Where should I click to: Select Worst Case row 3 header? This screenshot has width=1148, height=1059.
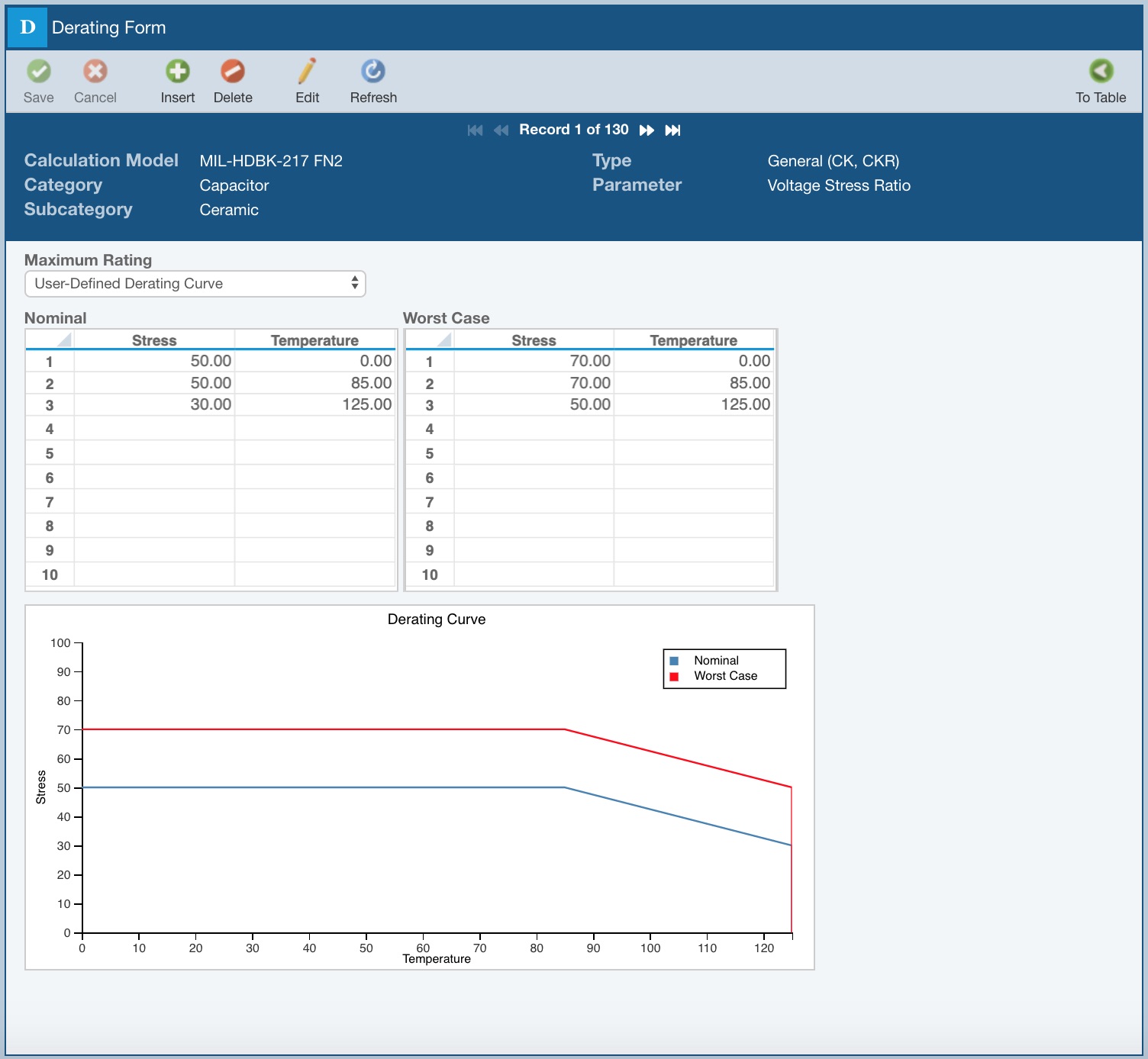tap(430, 405)
